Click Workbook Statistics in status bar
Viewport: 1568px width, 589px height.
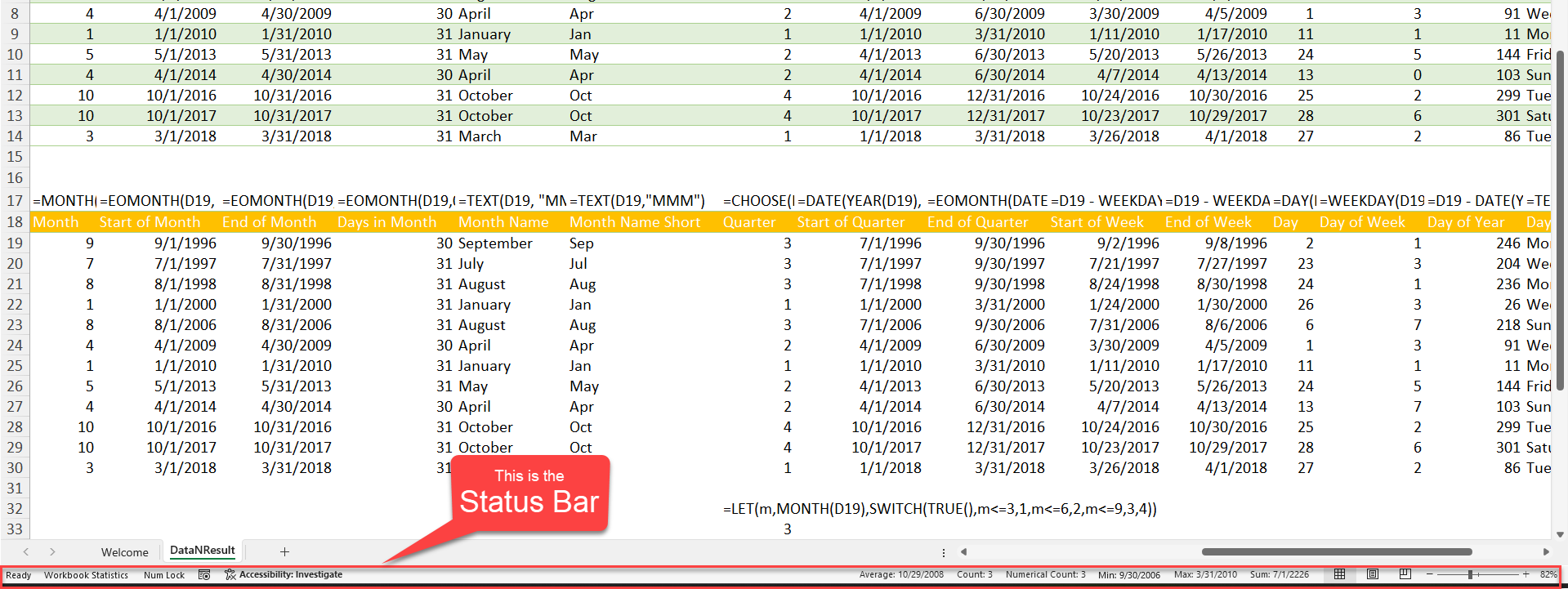pos(86,575)
